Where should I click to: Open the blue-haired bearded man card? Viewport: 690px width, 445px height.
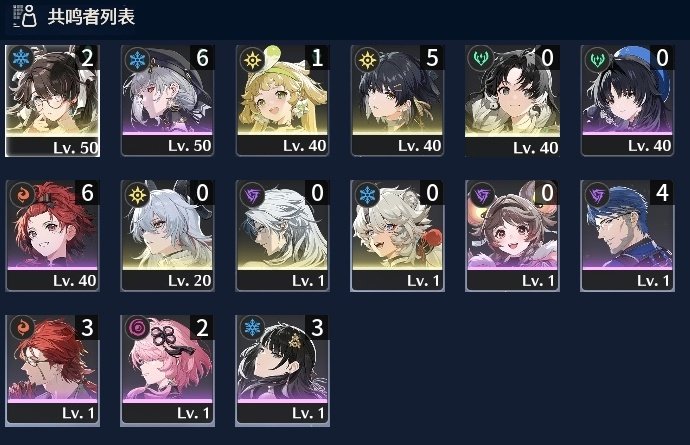click(x=627, y=235)
